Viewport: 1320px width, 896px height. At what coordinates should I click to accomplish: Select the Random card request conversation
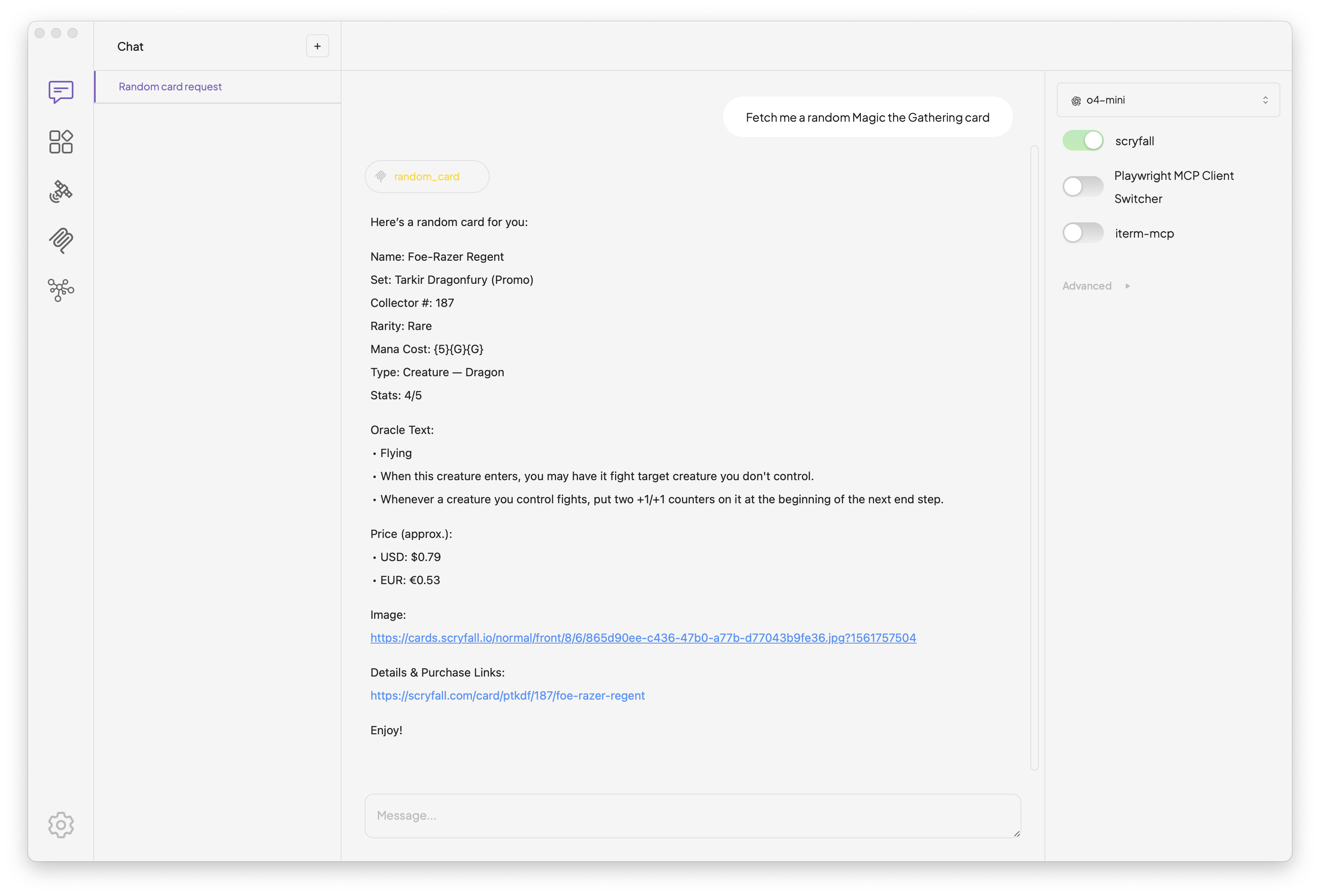pos(170,86)
